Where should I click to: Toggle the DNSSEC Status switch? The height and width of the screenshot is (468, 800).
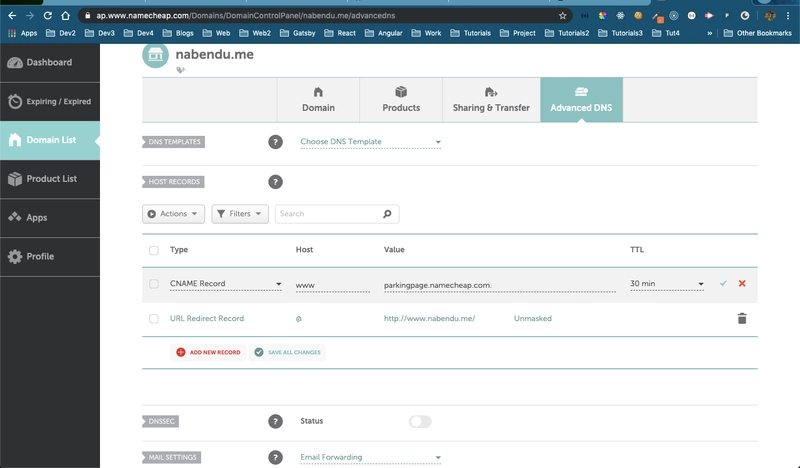(x=420, y=421)
